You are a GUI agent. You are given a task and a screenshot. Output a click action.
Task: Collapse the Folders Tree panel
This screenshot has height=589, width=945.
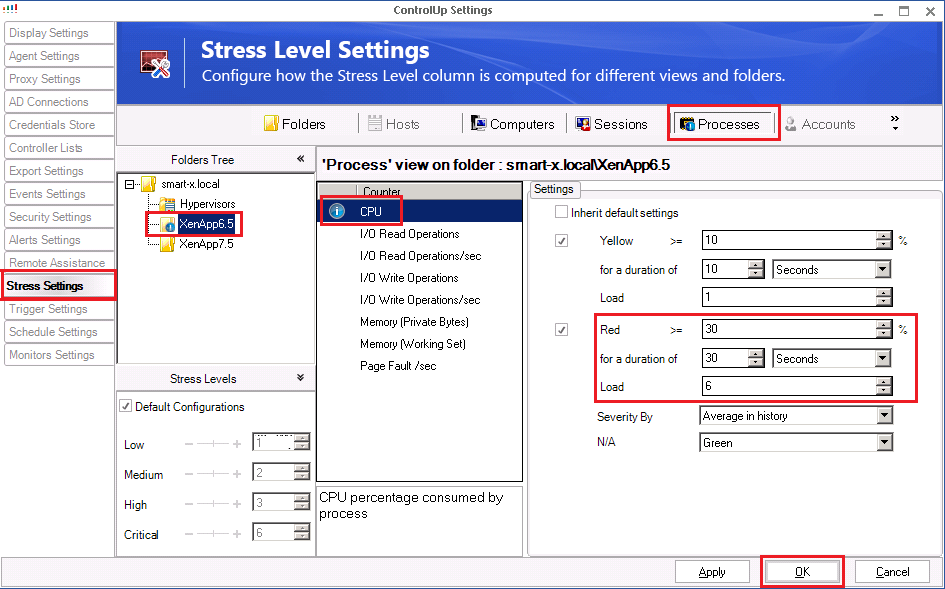(x=300, y=159)
